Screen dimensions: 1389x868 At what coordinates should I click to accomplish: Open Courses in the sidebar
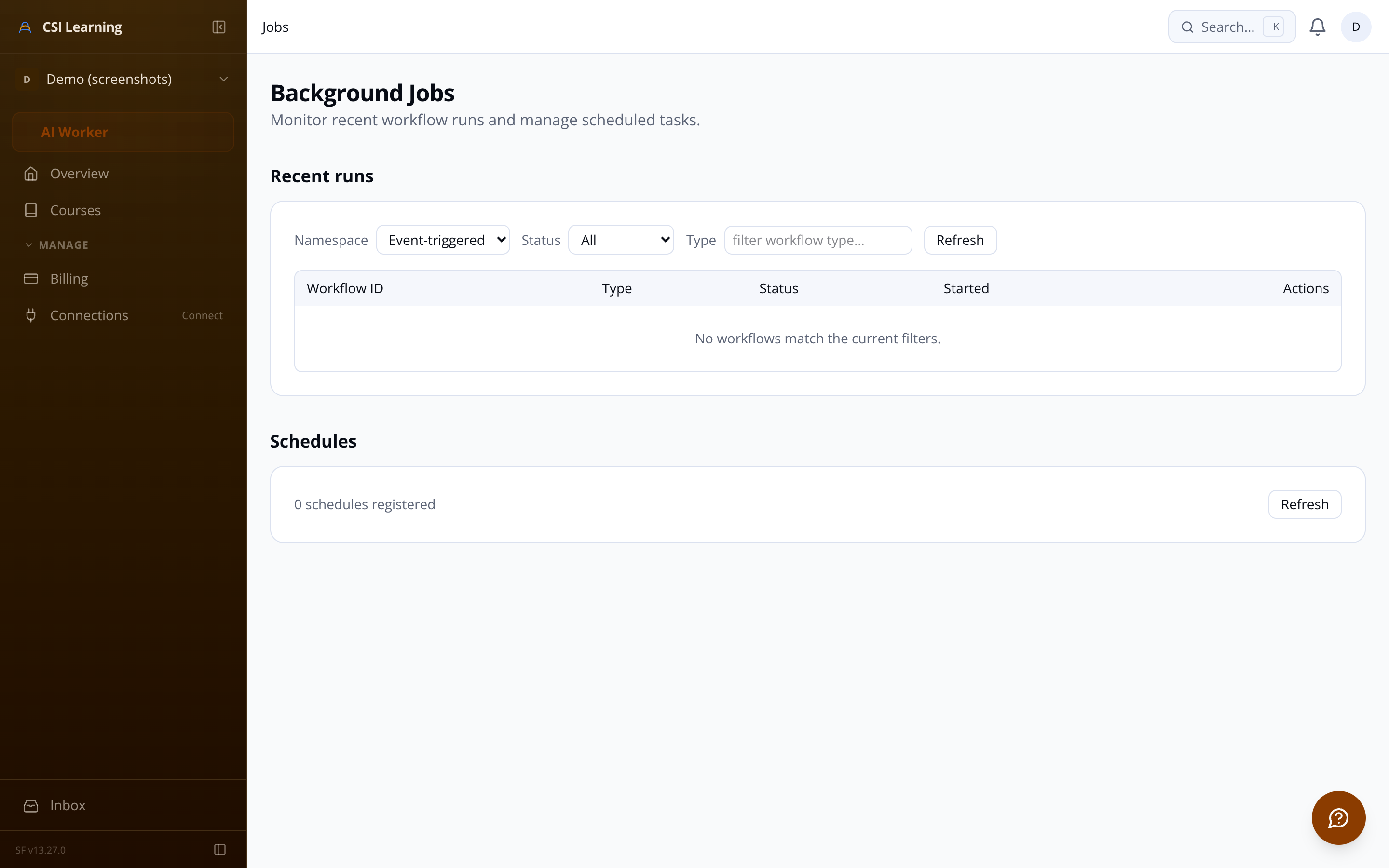123,210
